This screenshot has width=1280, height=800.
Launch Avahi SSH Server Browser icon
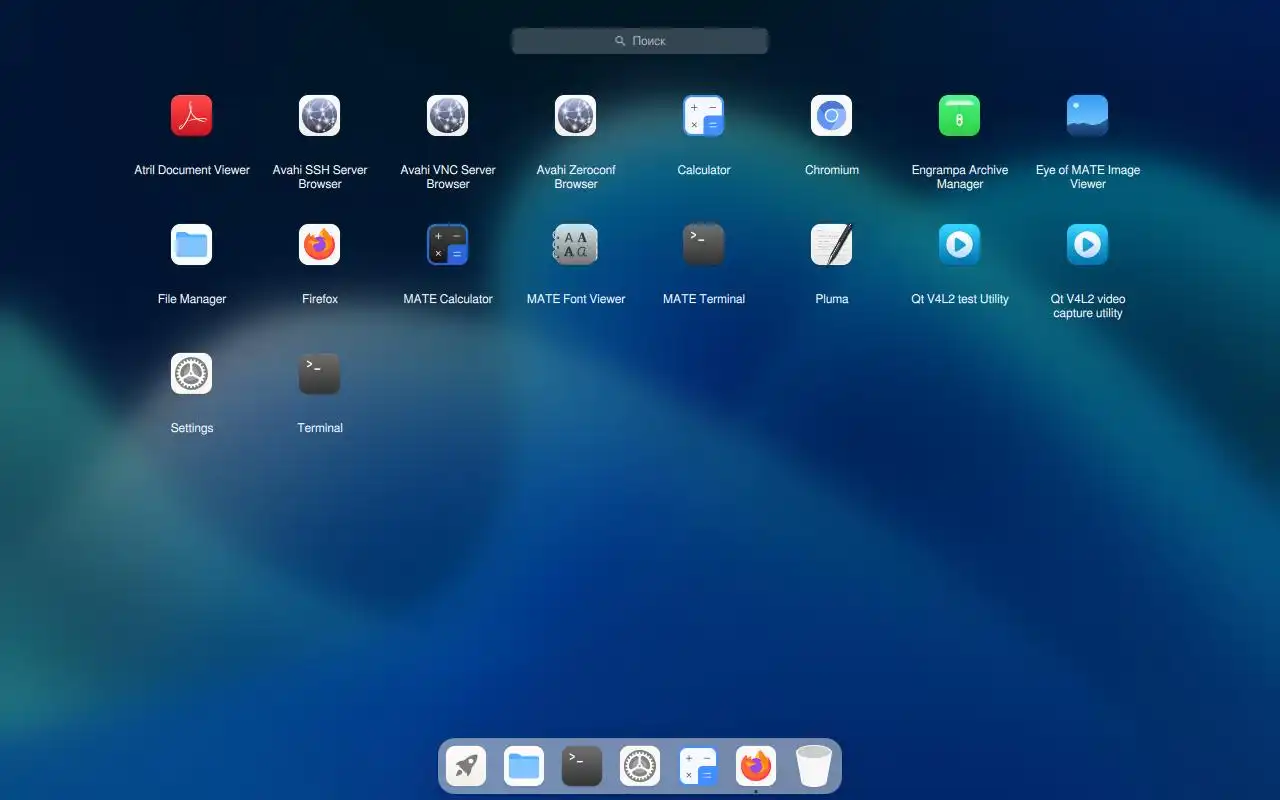319,116
